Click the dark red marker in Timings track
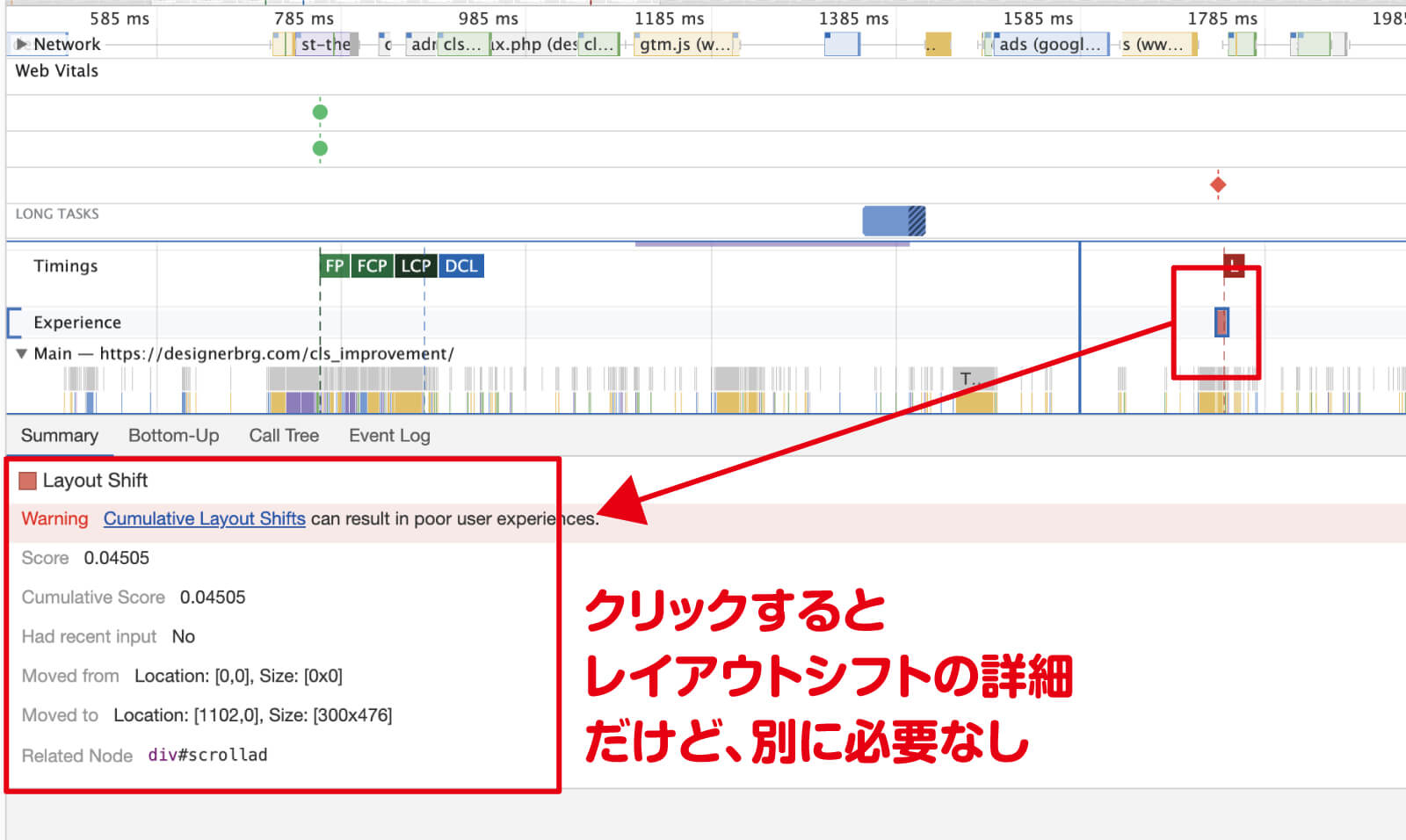Image resolution: width=1406 pixels, height=840 pixels. [1234, 265]
